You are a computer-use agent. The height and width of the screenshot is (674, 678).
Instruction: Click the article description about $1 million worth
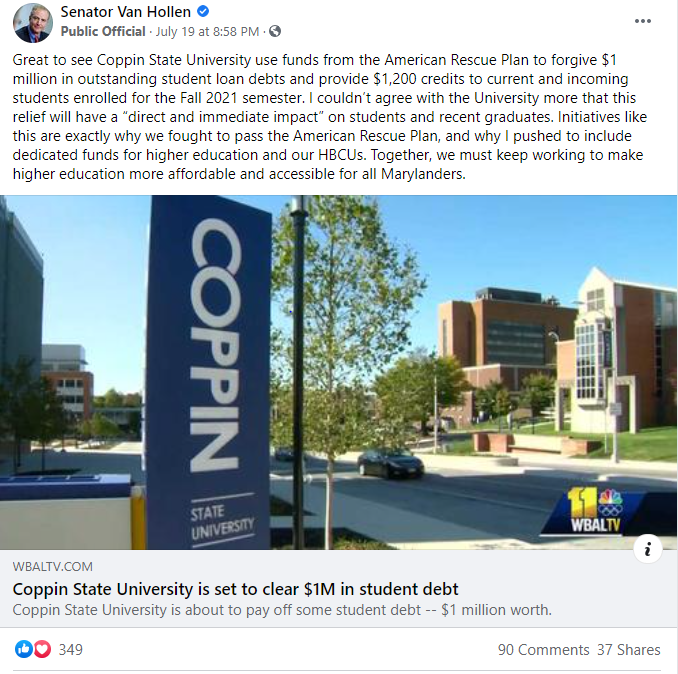pos(282,610)
